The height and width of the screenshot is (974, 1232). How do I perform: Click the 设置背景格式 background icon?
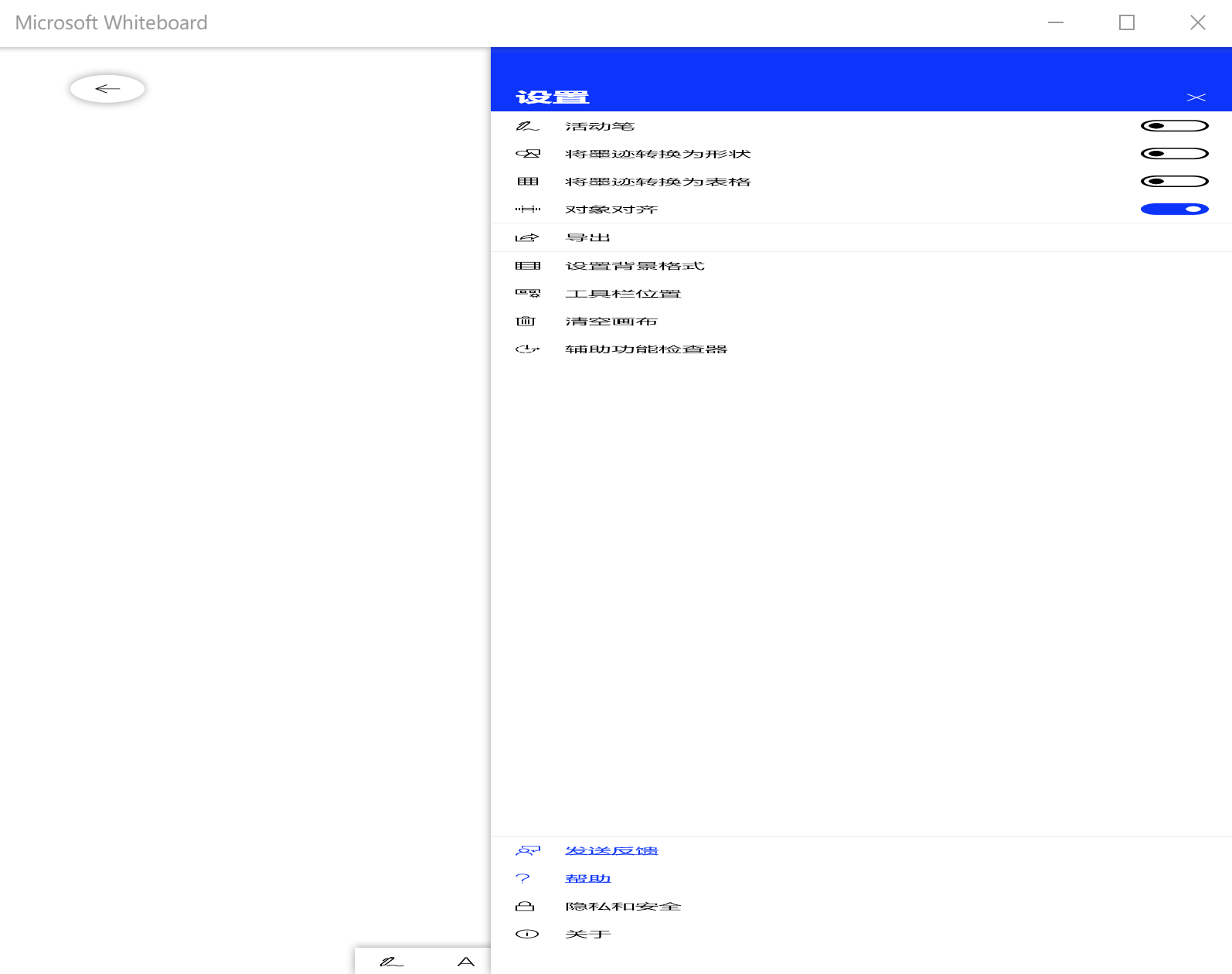(528, 266)
